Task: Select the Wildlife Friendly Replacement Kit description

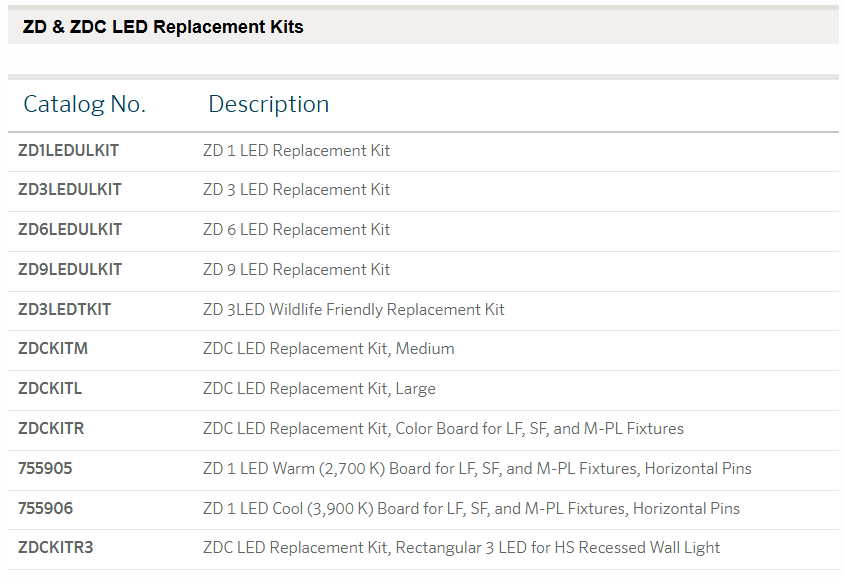Action: pyautogui.click(x=353, y=310)
